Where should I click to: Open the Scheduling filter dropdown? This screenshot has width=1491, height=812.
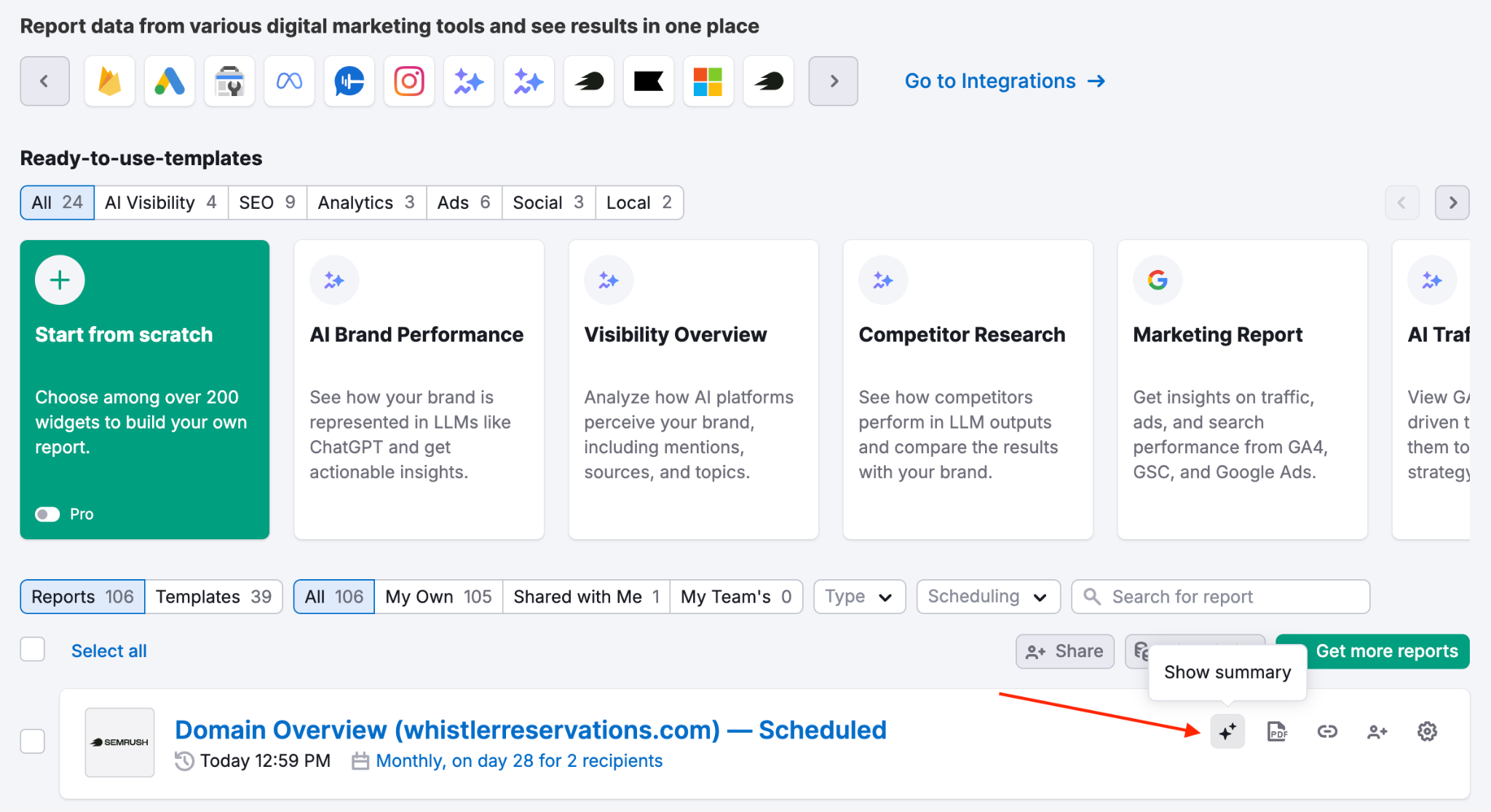coord(987,597)
